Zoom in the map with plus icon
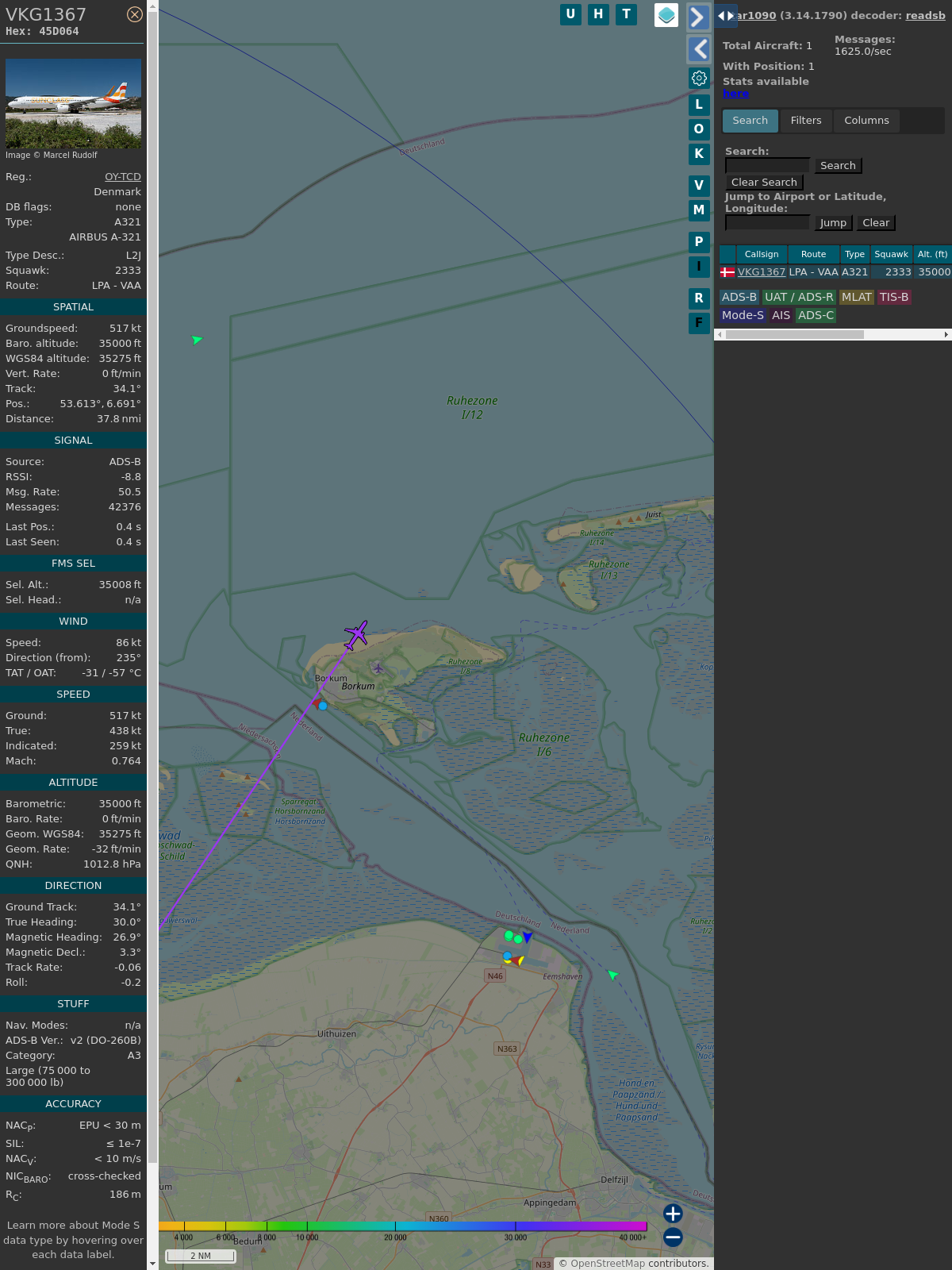Viewport: 952px width, 1270px height. pyautogui.click(x=673, y=1214)
